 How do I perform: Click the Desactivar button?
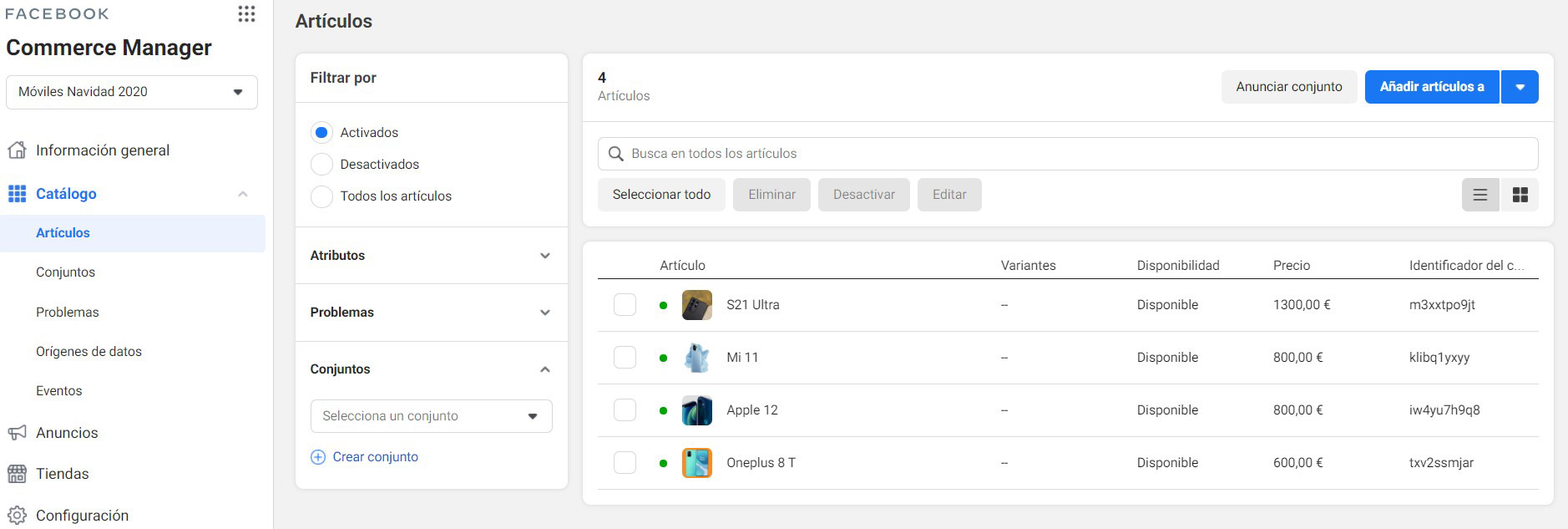coord(864,195)
